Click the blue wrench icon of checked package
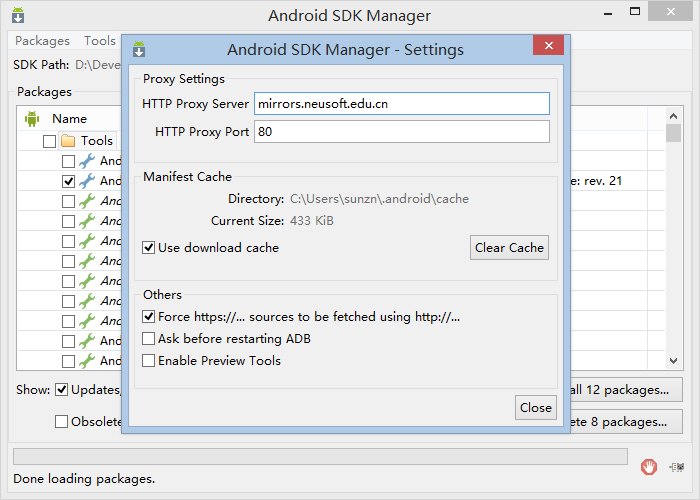 tap(87, 181)
